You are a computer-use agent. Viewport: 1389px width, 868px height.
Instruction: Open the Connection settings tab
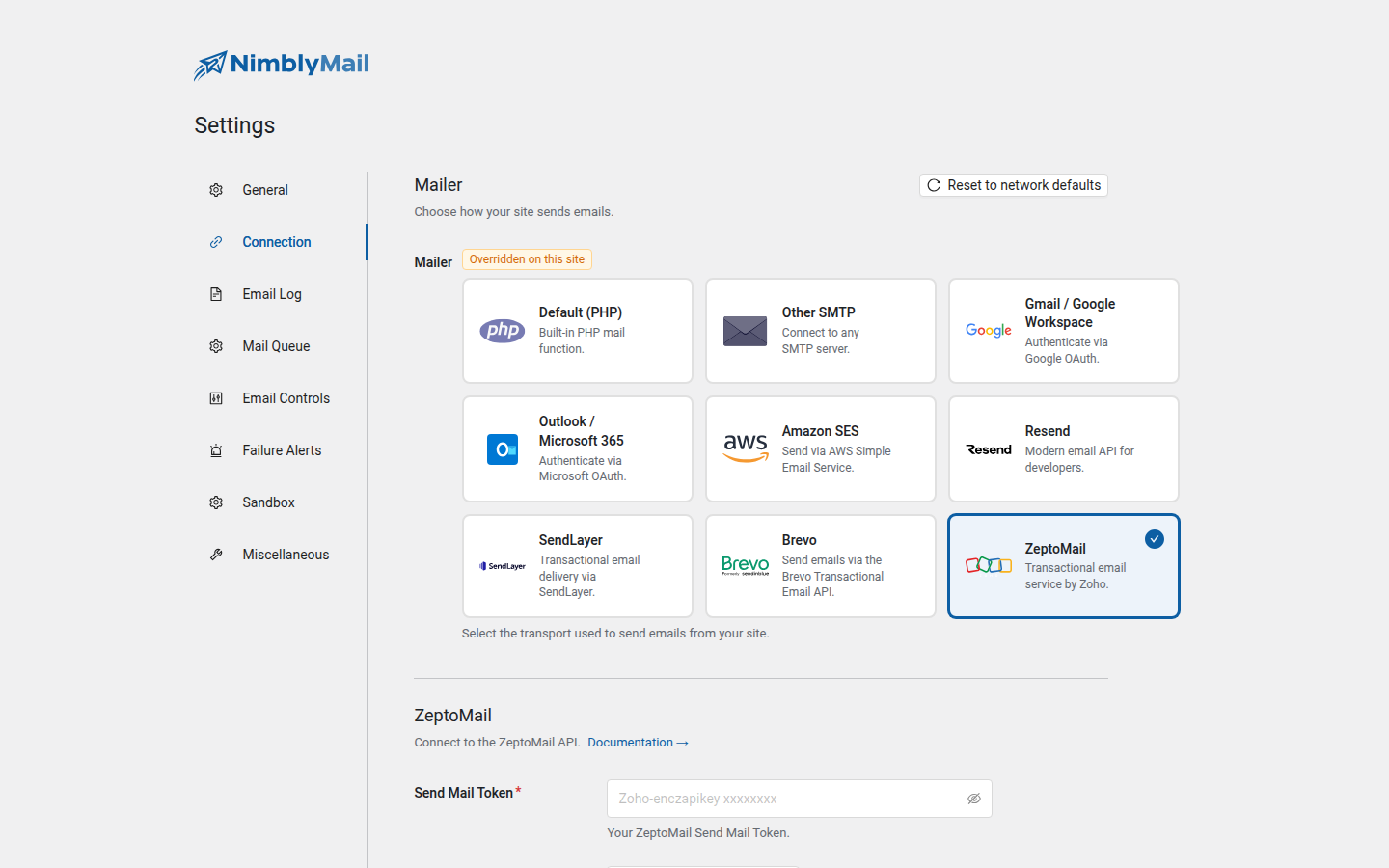(x=280, y=242)
